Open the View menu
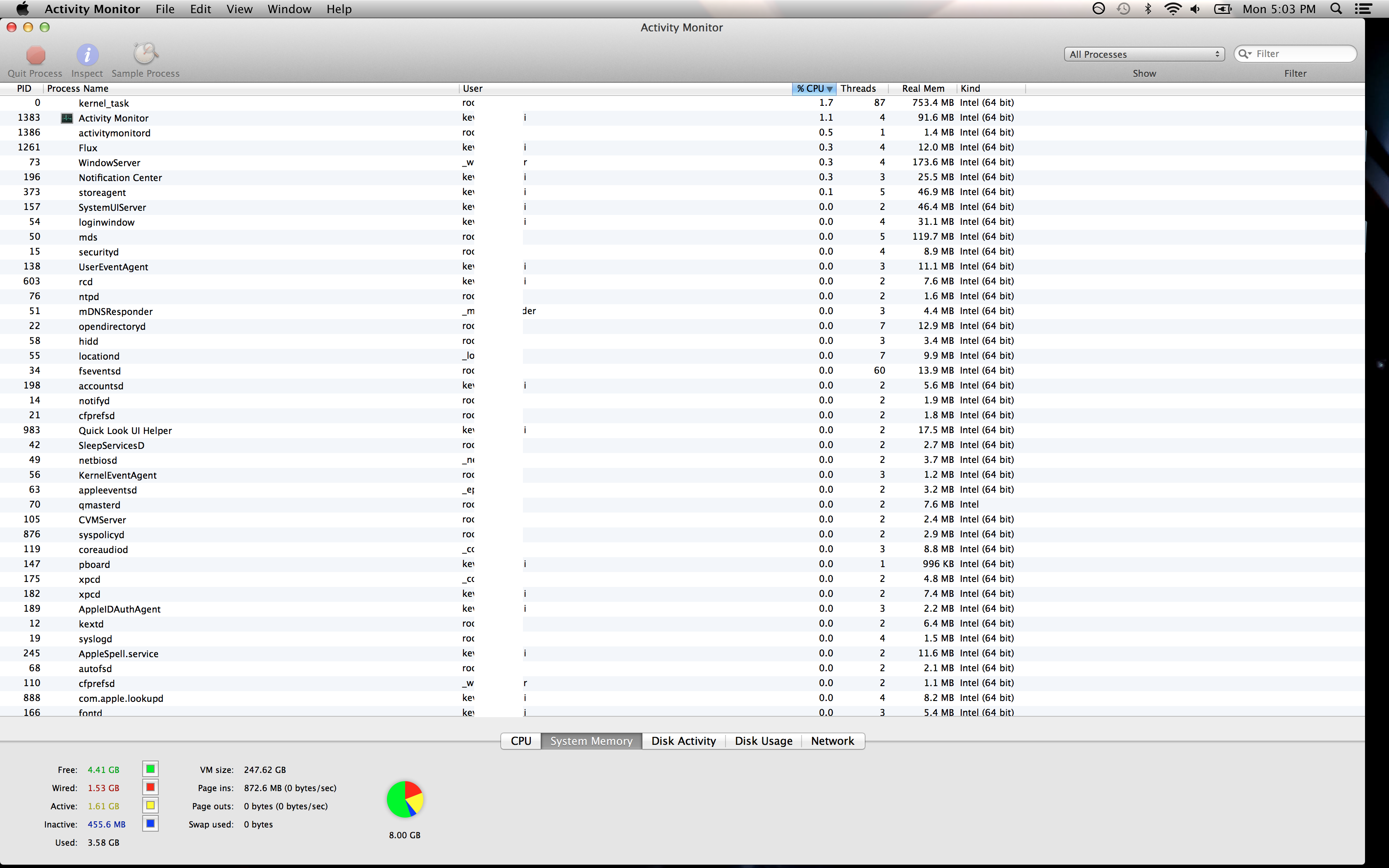Image resolution: width=1389 pixels, height=868 pixels. (239, 9)
